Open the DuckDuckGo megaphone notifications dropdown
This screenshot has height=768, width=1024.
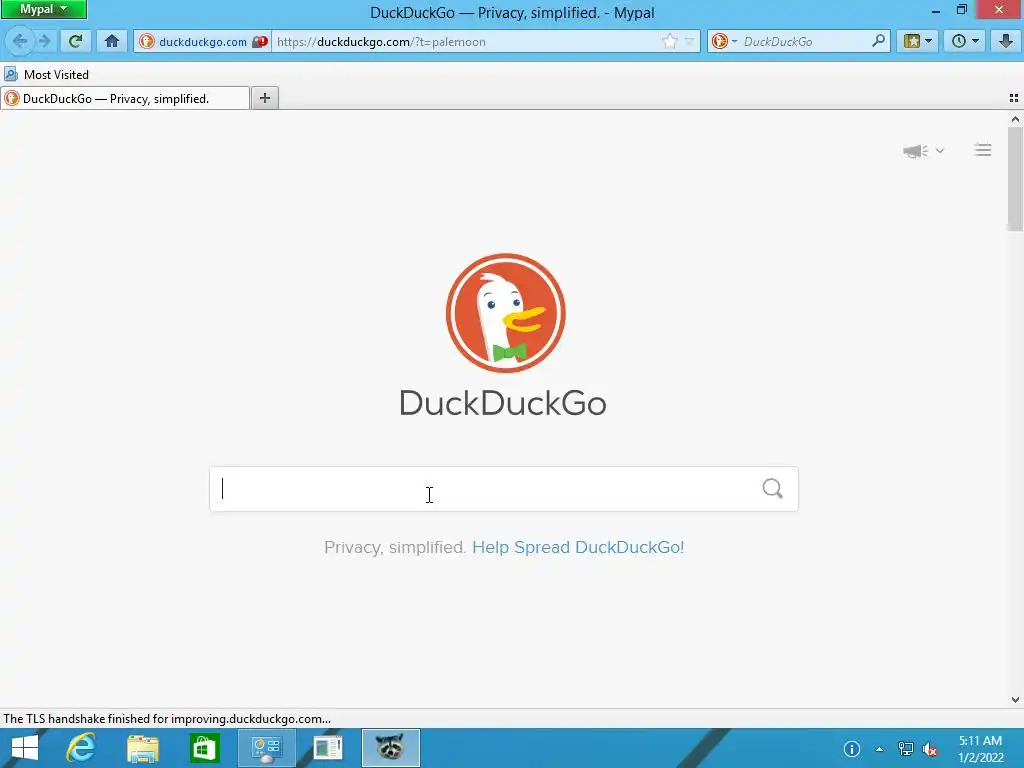[923, 151]
